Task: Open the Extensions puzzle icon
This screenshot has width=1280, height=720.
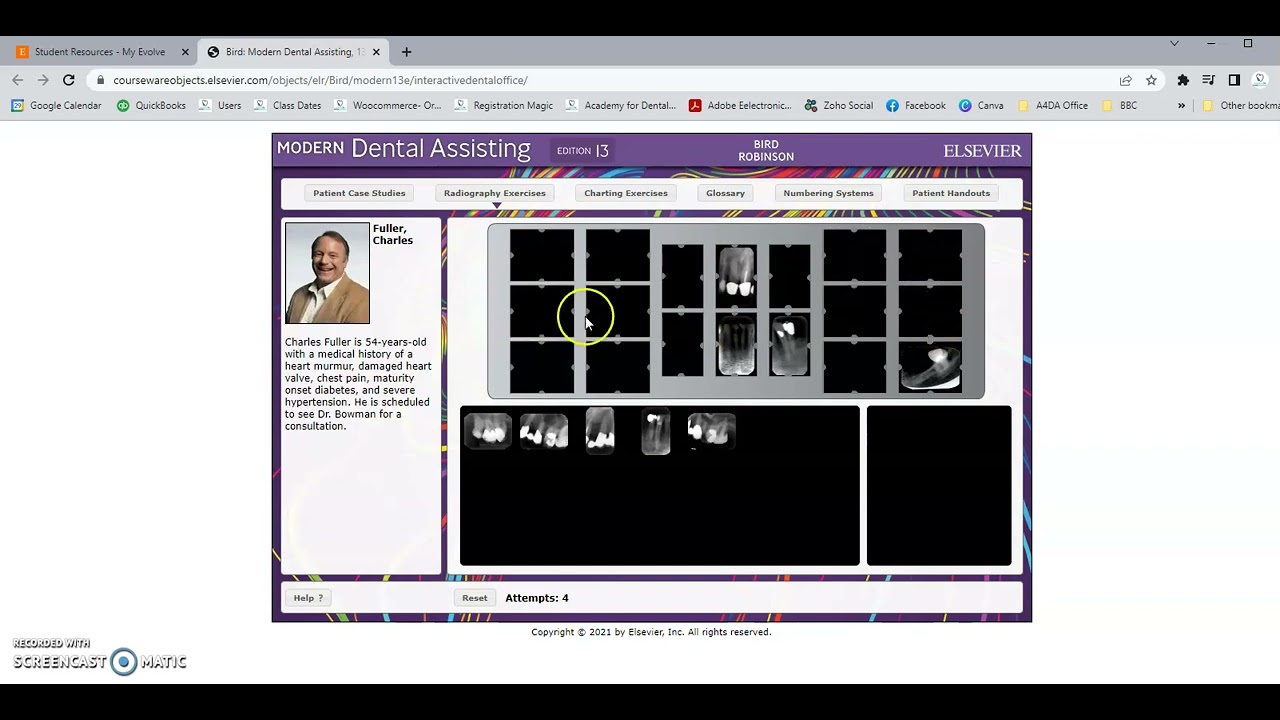Action: coord(1183,80)
